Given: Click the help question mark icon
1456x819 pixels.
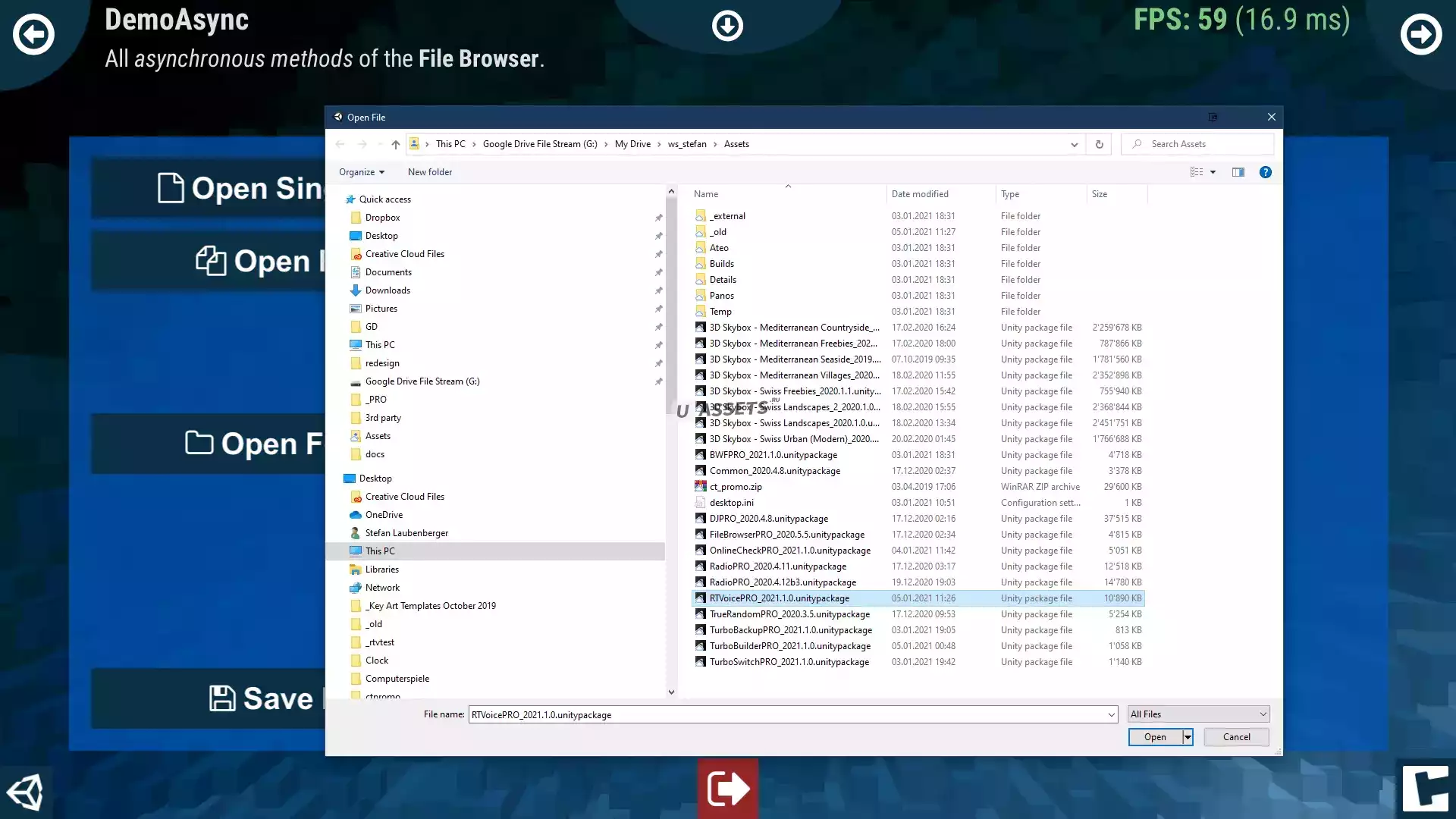Looking at the screenshot, I should coord(1265,172).
